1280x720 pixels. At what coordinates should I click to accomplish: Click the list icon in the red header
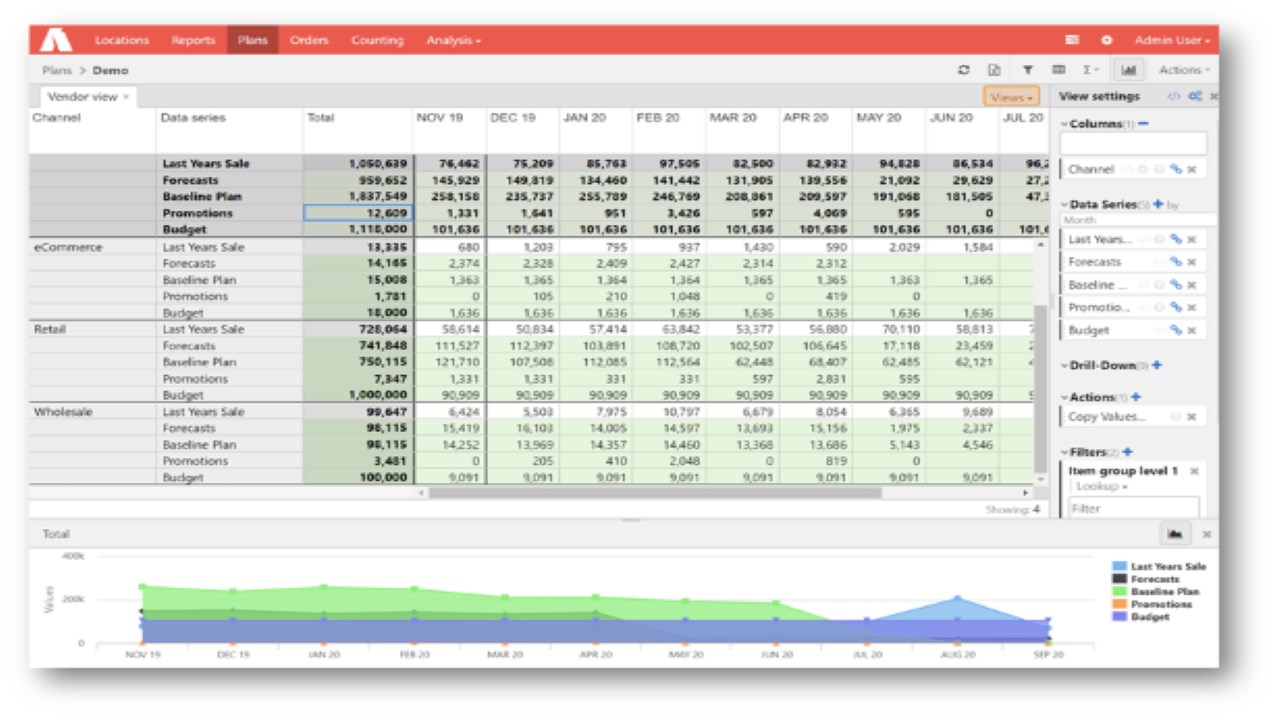1073,40
